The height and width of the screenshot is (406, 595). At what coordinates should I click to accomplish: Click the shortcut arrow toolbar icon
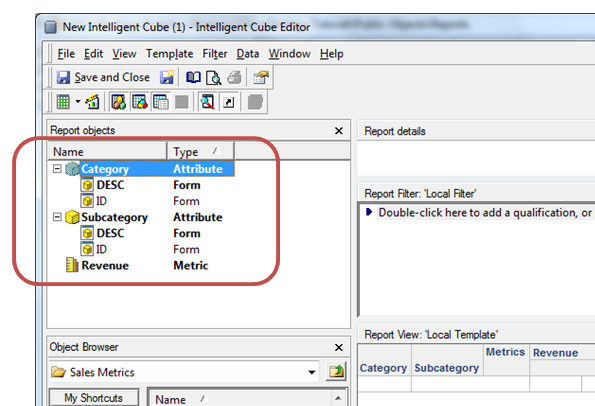pos(228,102)
